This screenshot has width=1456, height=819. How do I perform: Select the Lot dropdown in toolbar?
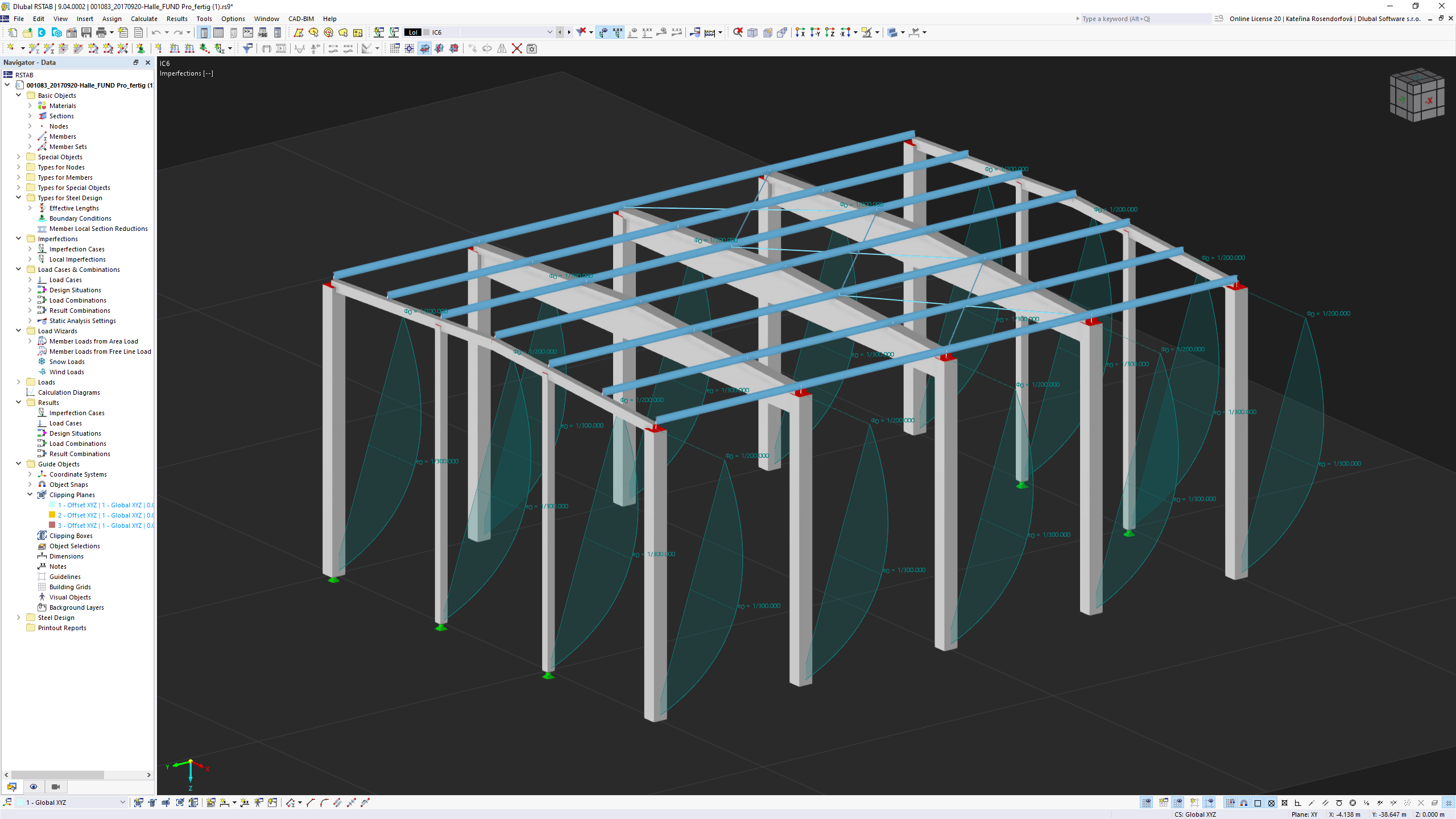point(413,32)
